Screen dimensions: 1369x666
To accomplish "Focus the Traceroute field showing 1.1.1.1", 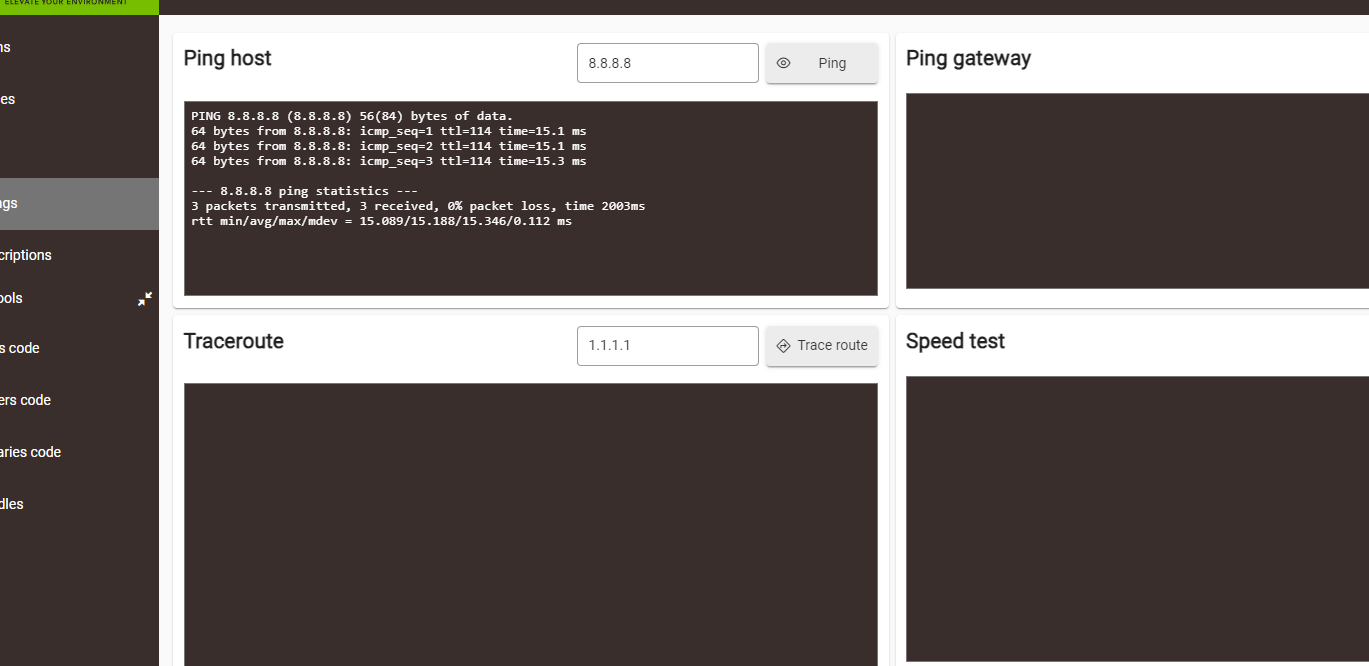I will point(668,346).
